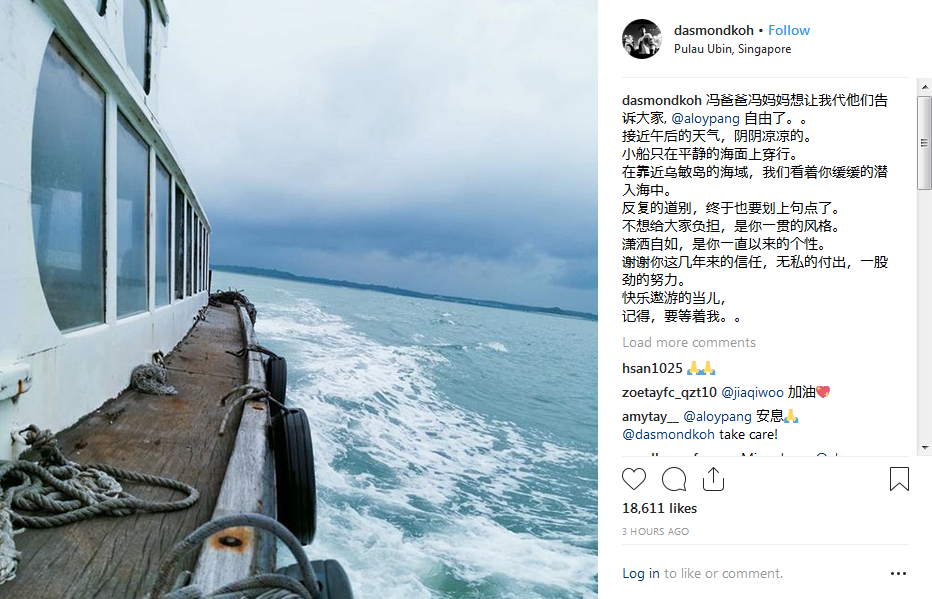View the 18,611 likes list
This screenshot has height=599, width=932.
coord(659,509)
